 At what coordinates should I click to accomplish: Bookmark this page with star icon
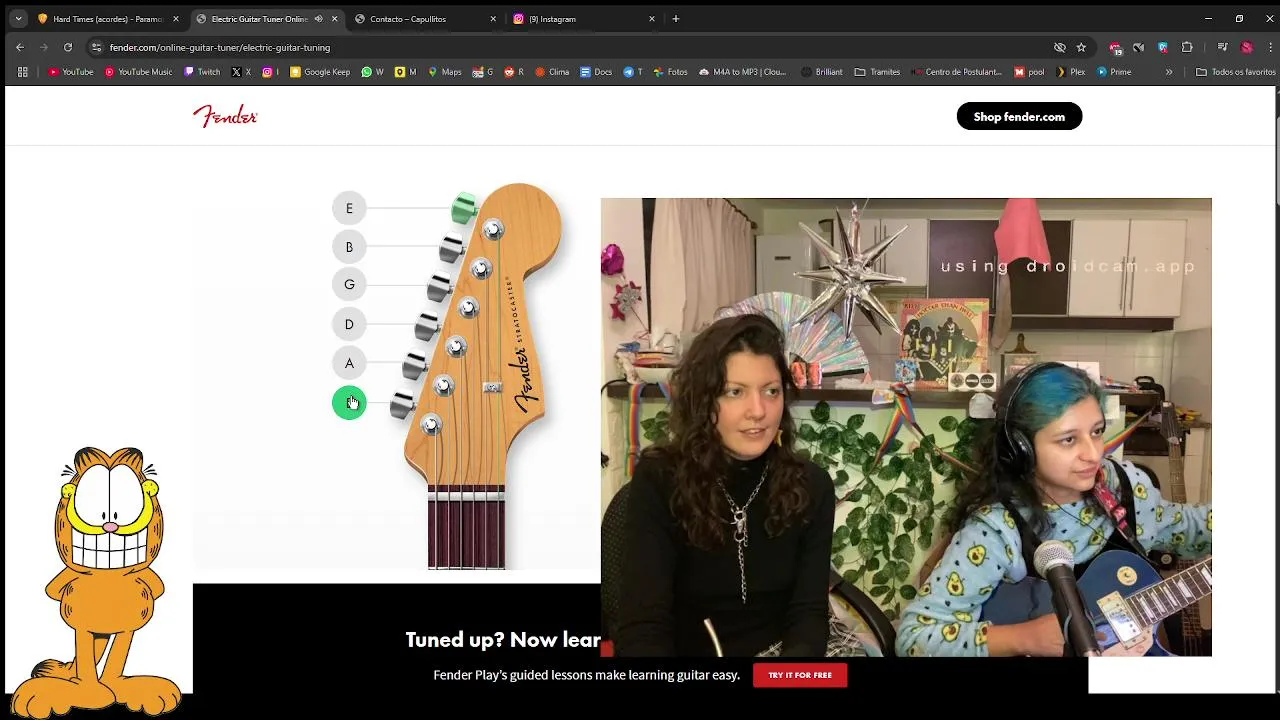coord(1081,47)
